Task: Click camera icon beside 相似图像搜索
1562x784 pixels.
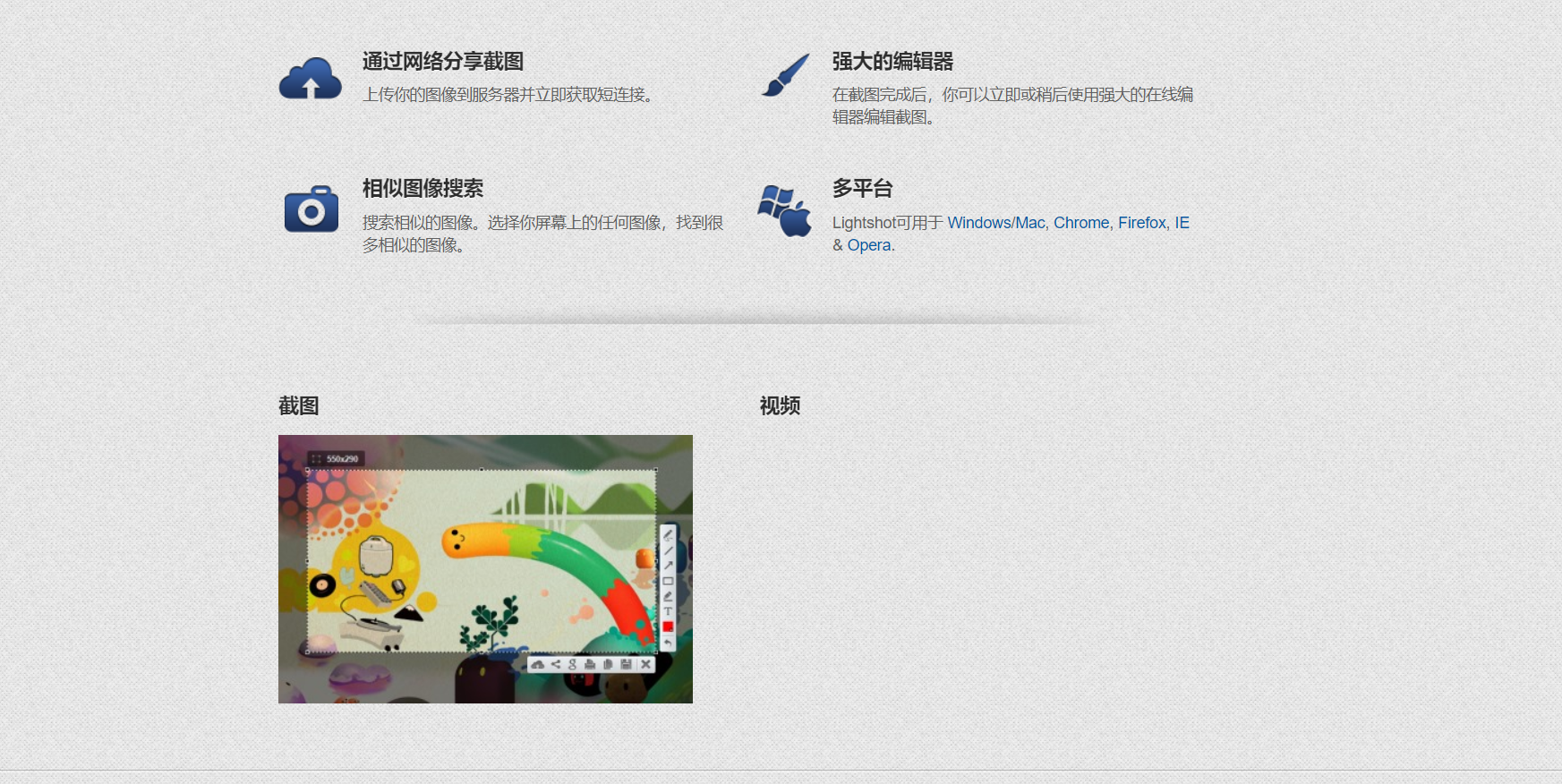Action: [x=311, y=209]
